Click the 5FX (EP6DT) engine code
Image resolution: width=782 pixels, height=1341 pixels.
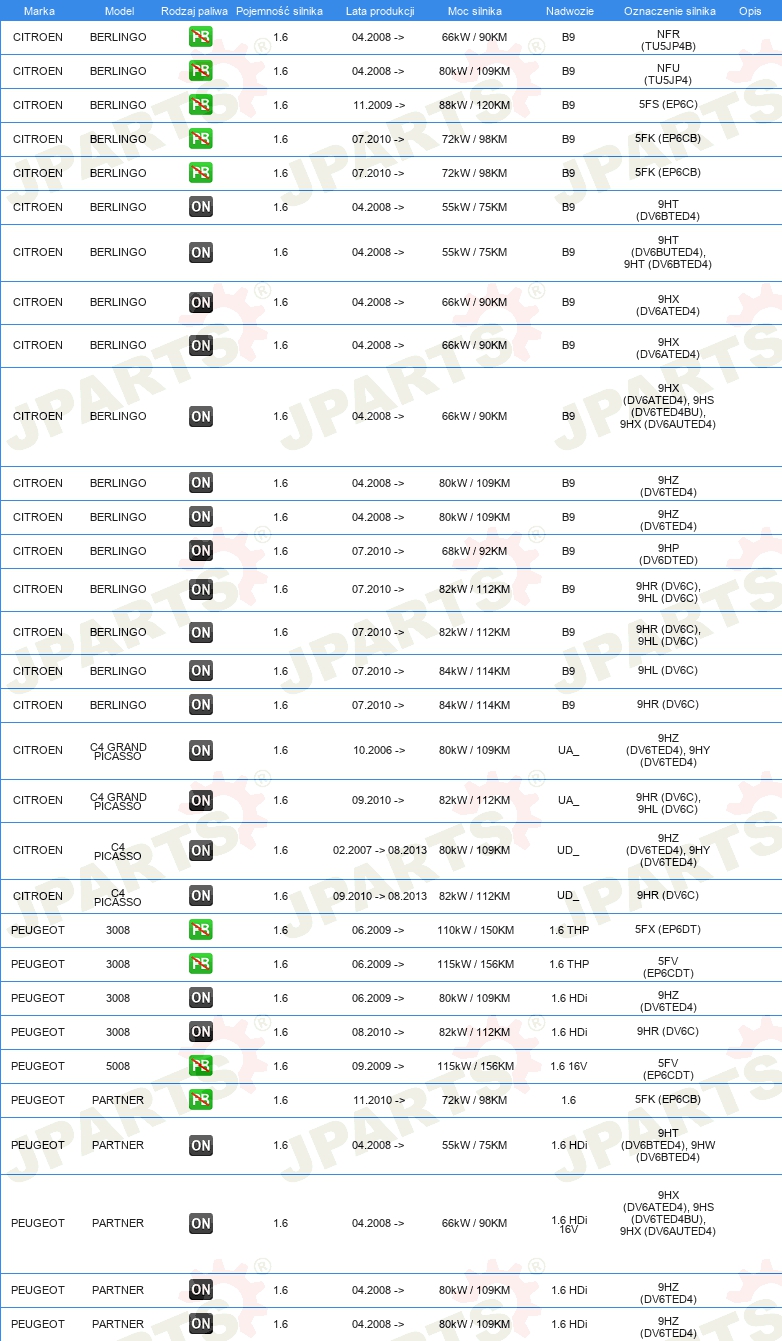668,929
